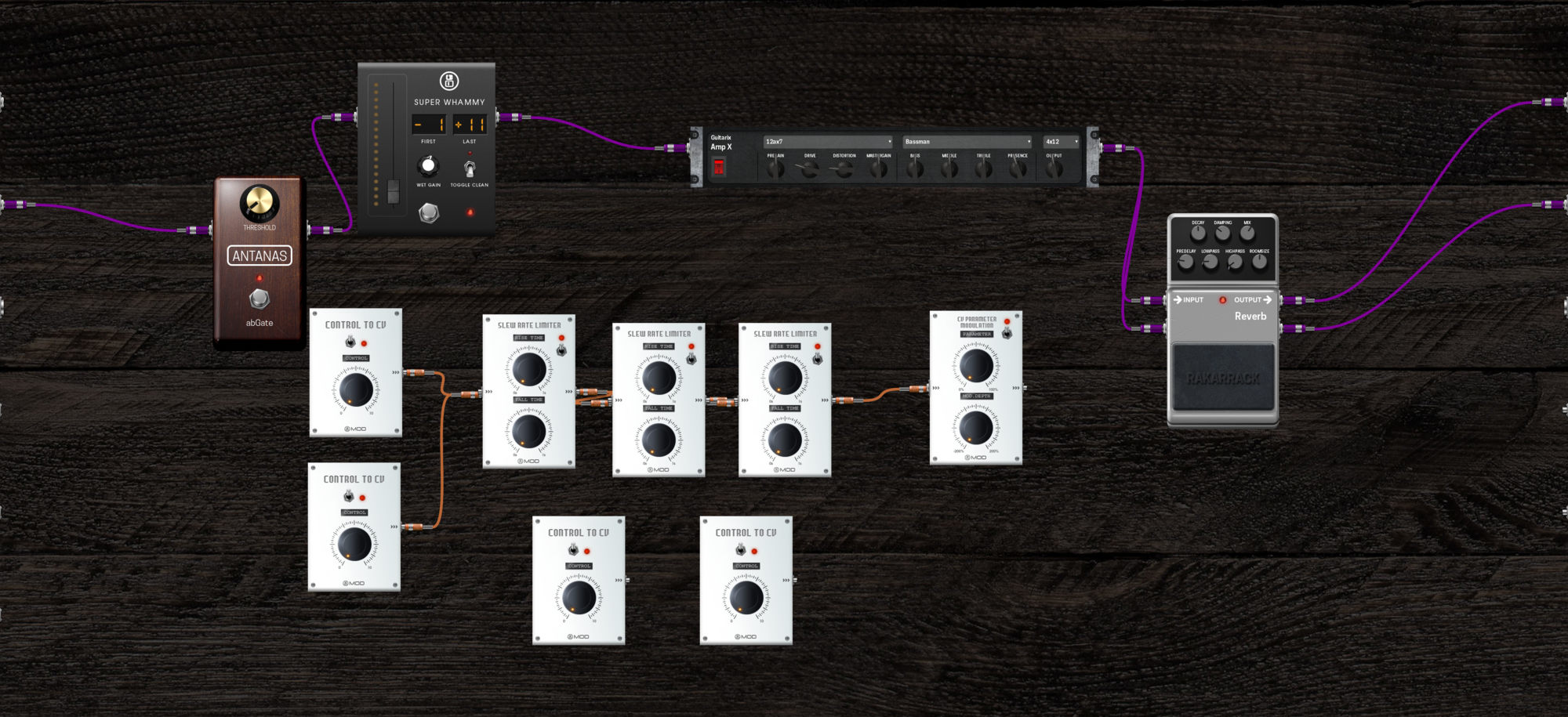This screenshot has height=717, width=1568.
Task: Turn the Reverb Highpass knob
Action: click(1235, 263)
